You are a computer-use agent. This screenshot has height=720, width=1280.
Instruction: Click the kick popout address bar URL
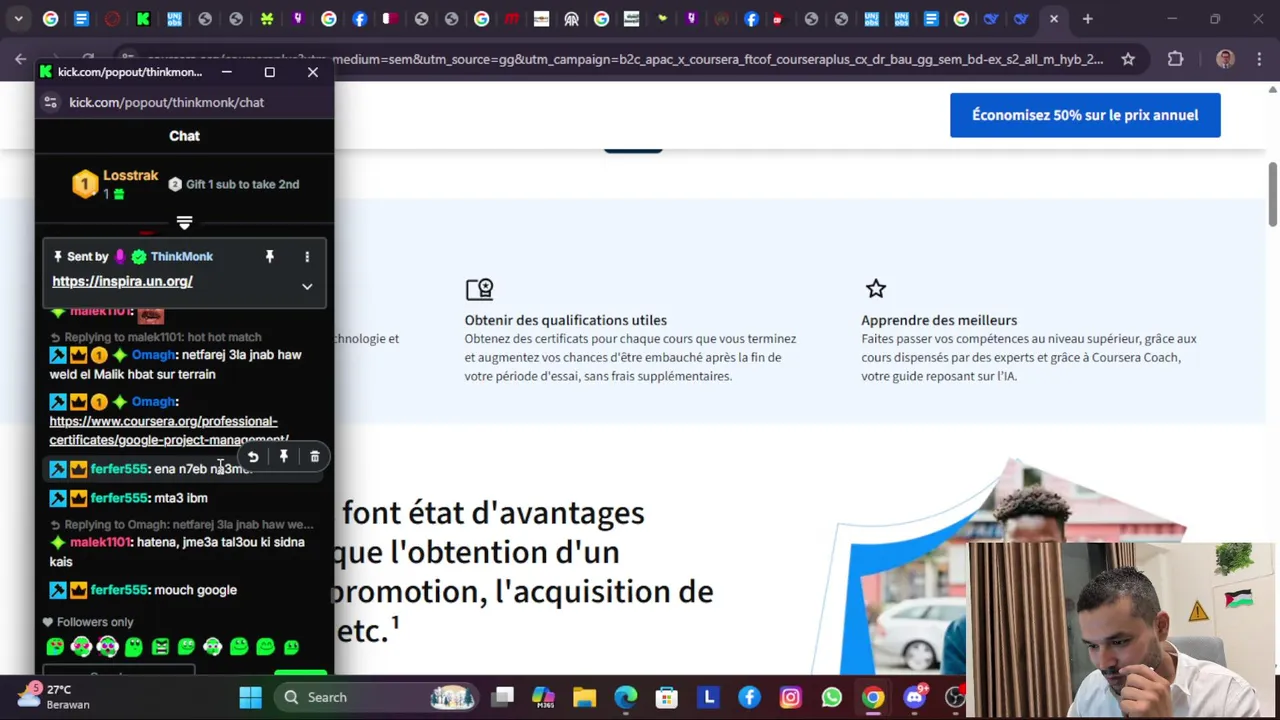pyautogui.click(x=166, y=102)
